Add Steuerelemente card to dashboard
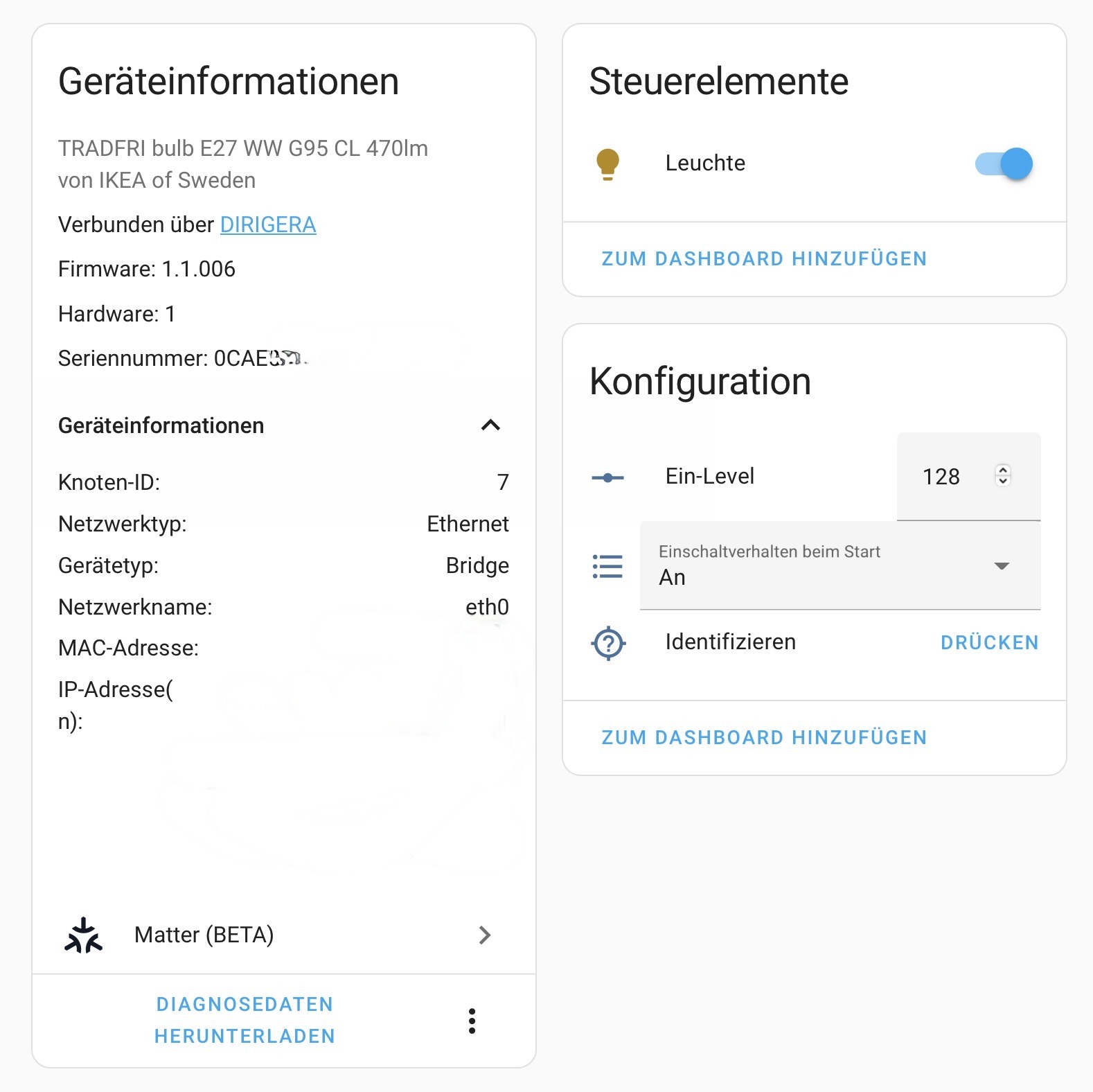Image resolution: width=1093 pixels, height=1092 pixels. point(764,258)
